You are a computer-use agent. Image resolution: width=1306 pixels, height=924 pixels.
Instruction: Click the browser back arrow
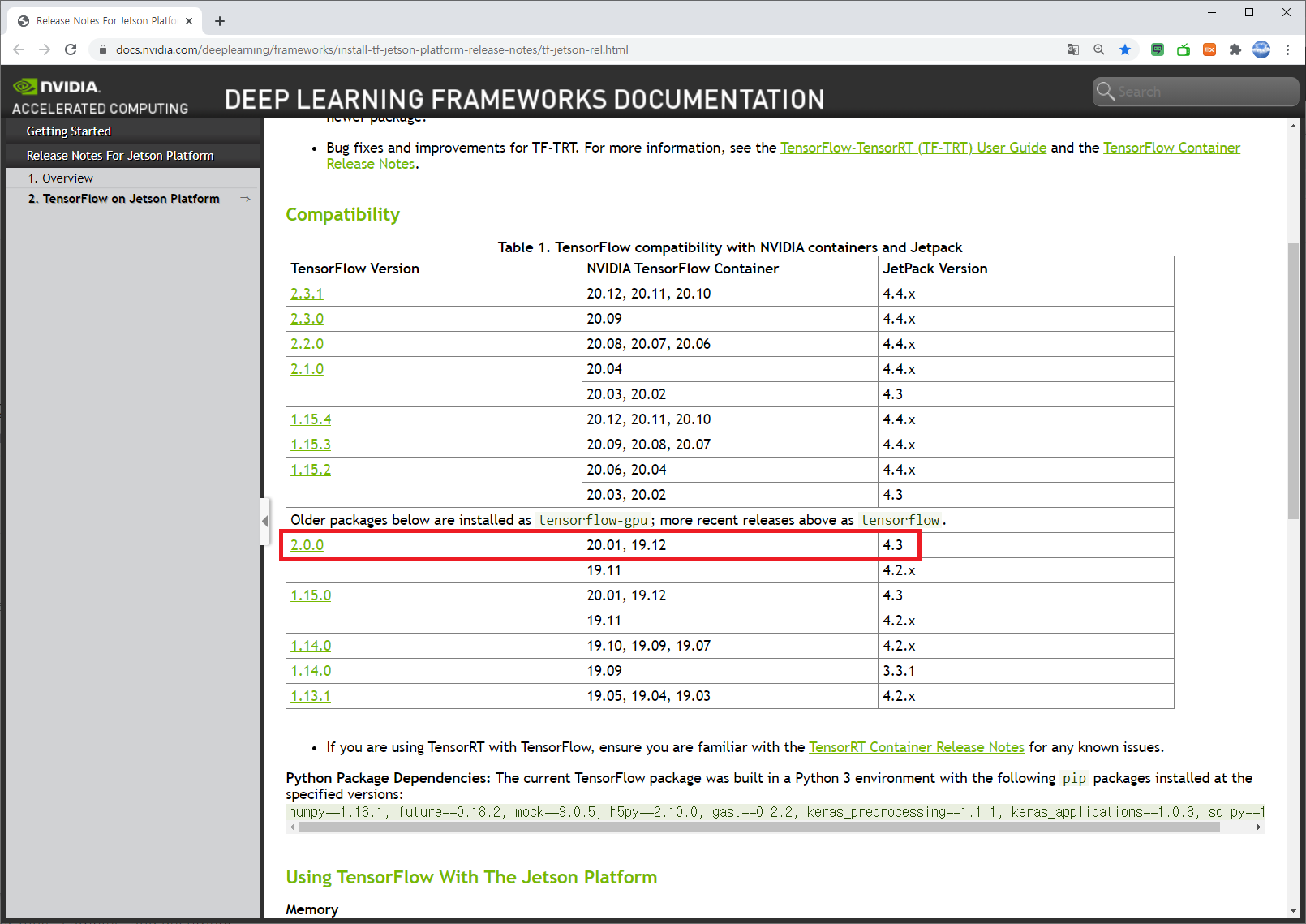[19, 49]
